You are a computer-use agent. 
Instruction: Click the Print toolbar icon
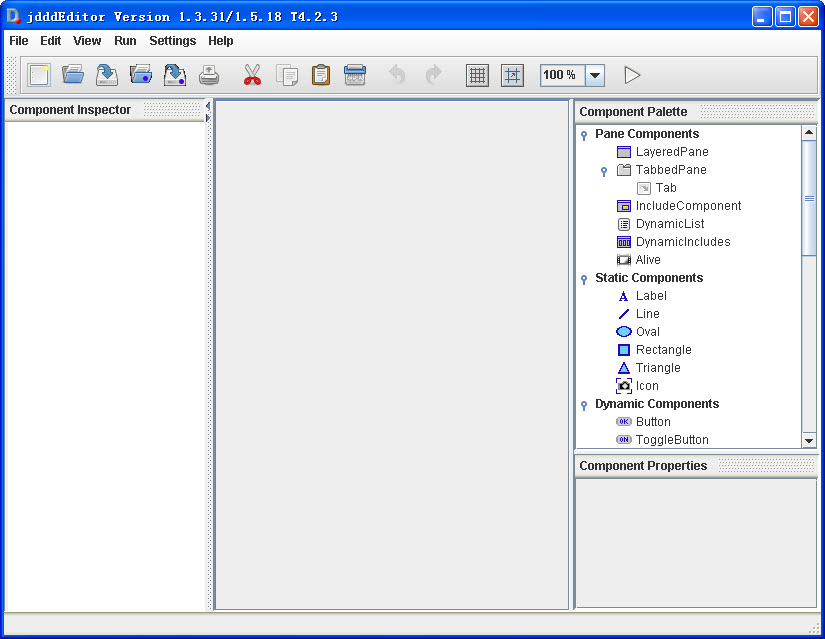(x=209, y=75)
